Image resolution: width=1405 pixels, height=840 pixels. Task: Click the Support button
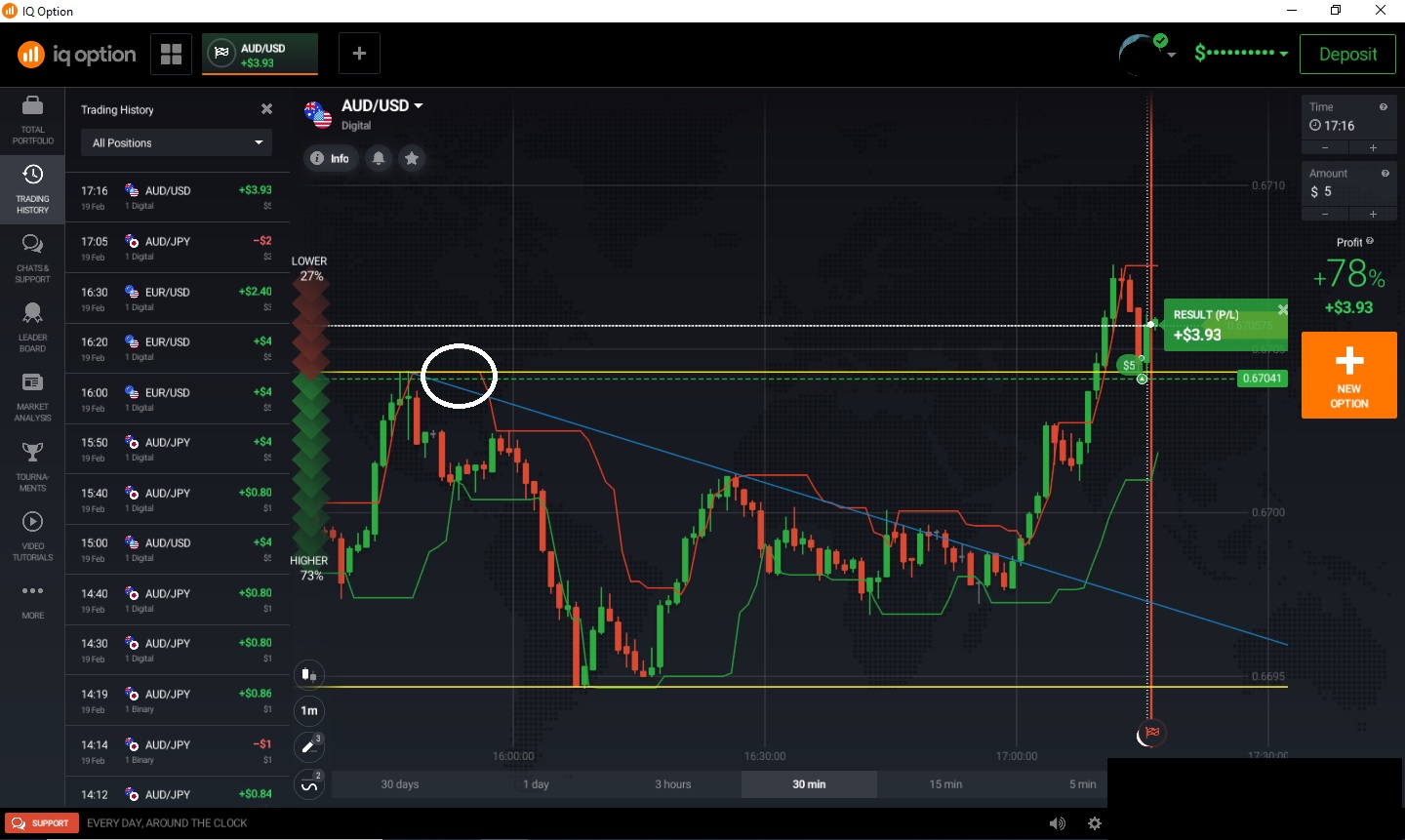click(41, 823)
